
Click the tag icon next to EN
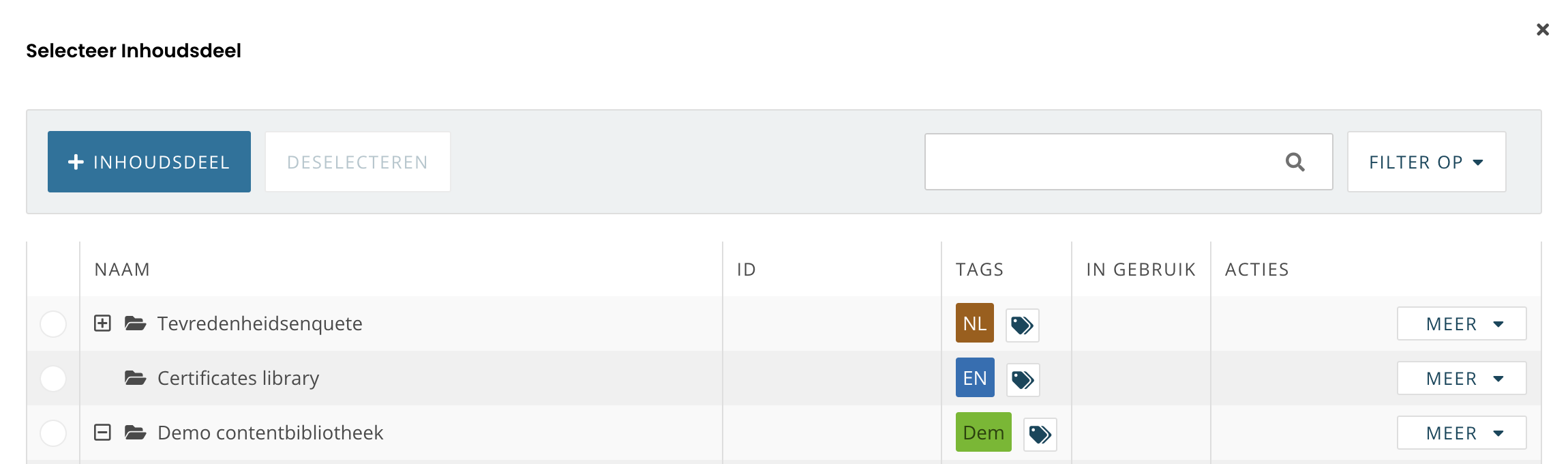(x=1023, y=379)
